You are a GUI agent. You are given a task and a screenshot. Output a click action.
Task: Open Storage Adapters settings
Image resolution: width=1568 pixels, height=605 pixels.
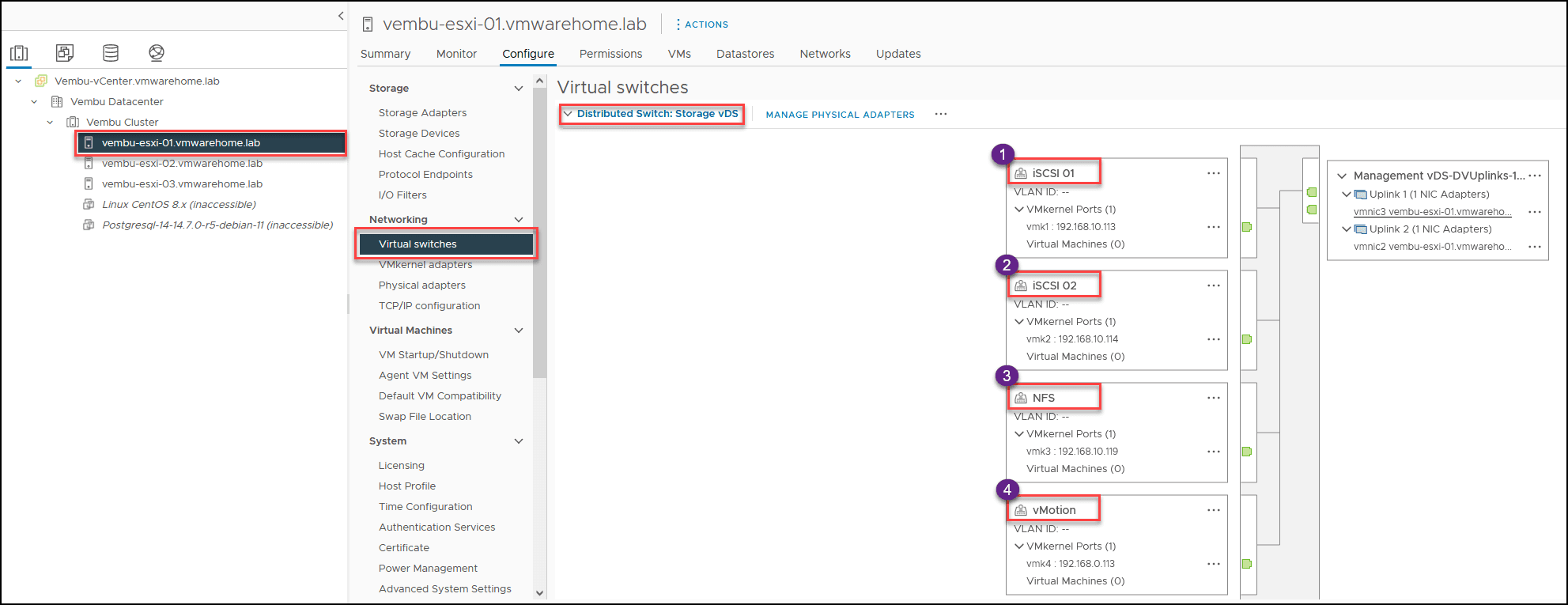[x=422, y=113]
